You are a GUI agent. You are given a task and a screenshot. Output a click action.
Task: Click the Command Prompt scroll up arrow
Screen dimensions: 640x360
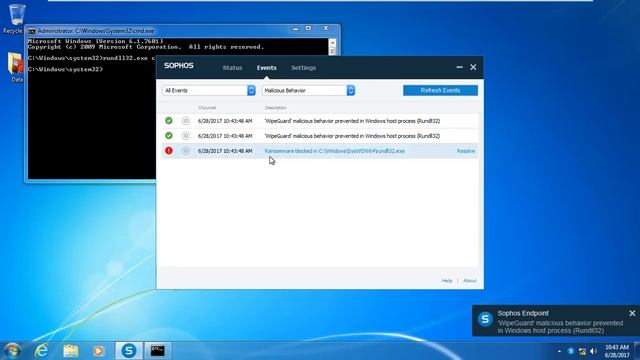tap(333, 42)
